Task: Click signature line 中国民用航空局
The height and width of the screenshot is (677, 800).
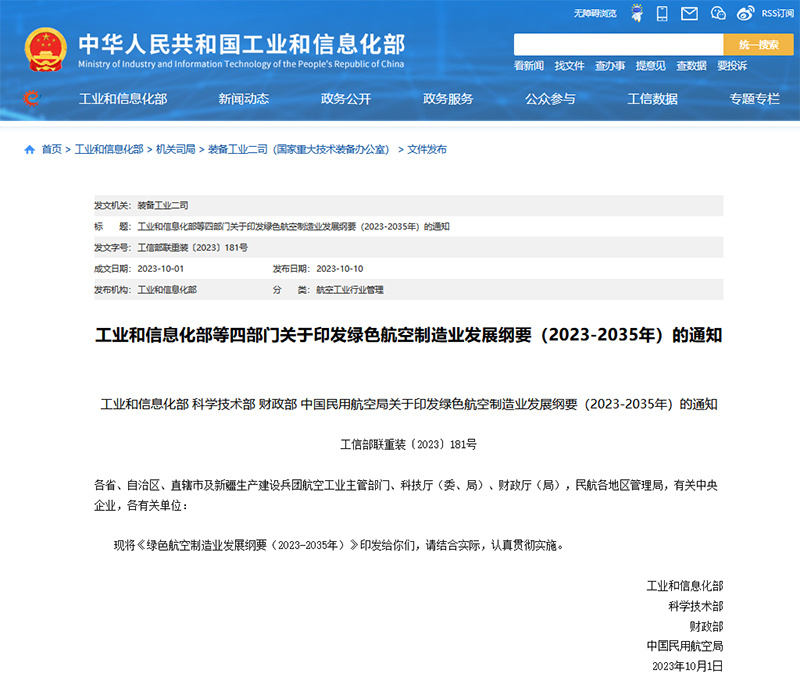Action: tap(685, 646)
